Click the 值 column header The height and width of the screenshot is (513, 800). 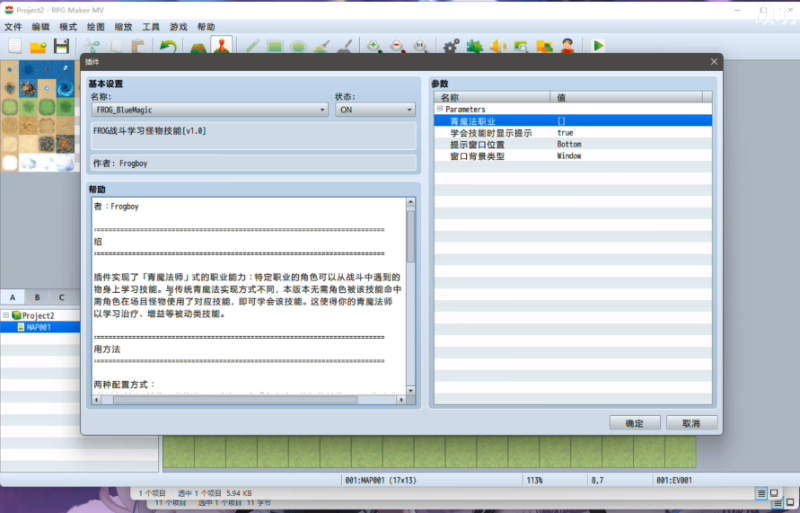pos(627,97)
